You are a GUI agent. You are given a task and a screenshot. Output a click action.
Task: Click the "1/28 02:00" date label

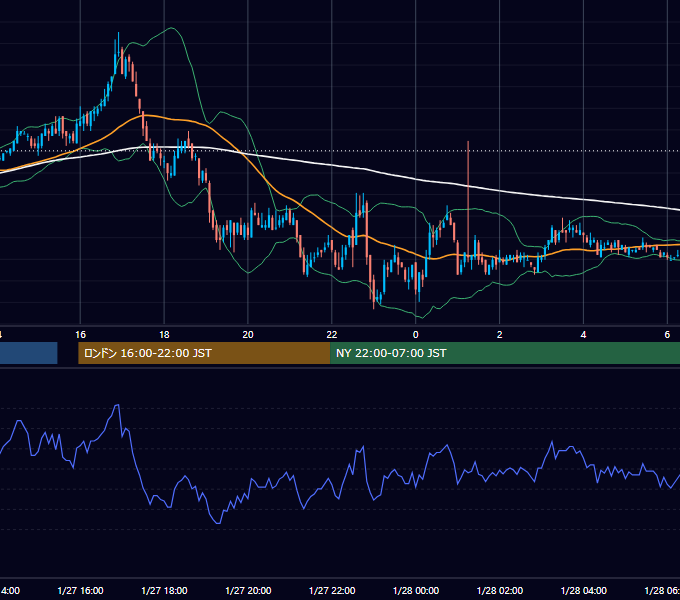click(x=500, y=591)
